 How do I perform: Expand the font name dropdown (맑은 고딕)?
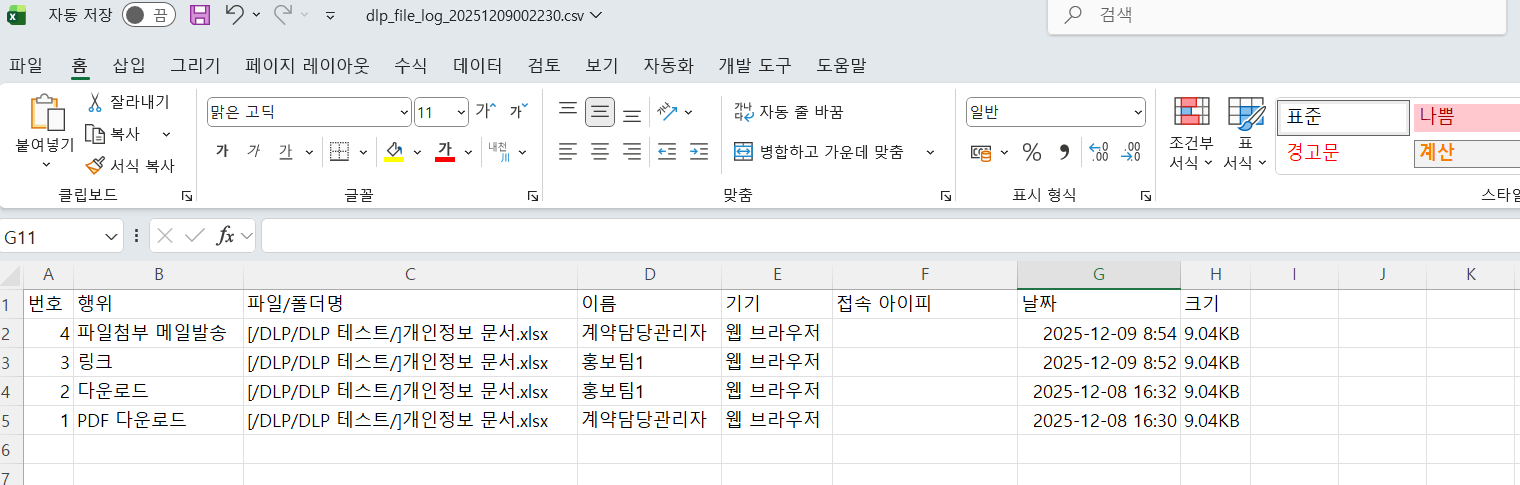pyautogui.click(x=404, y=112)
